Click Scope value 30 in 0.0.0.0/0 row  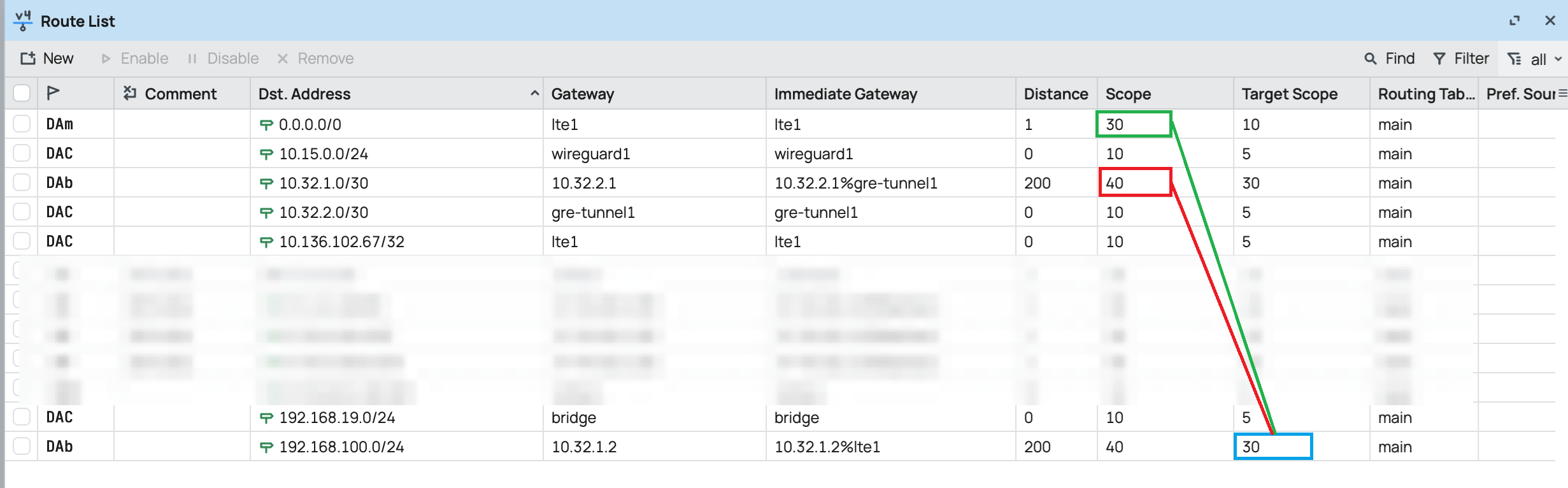point(1134,124)
